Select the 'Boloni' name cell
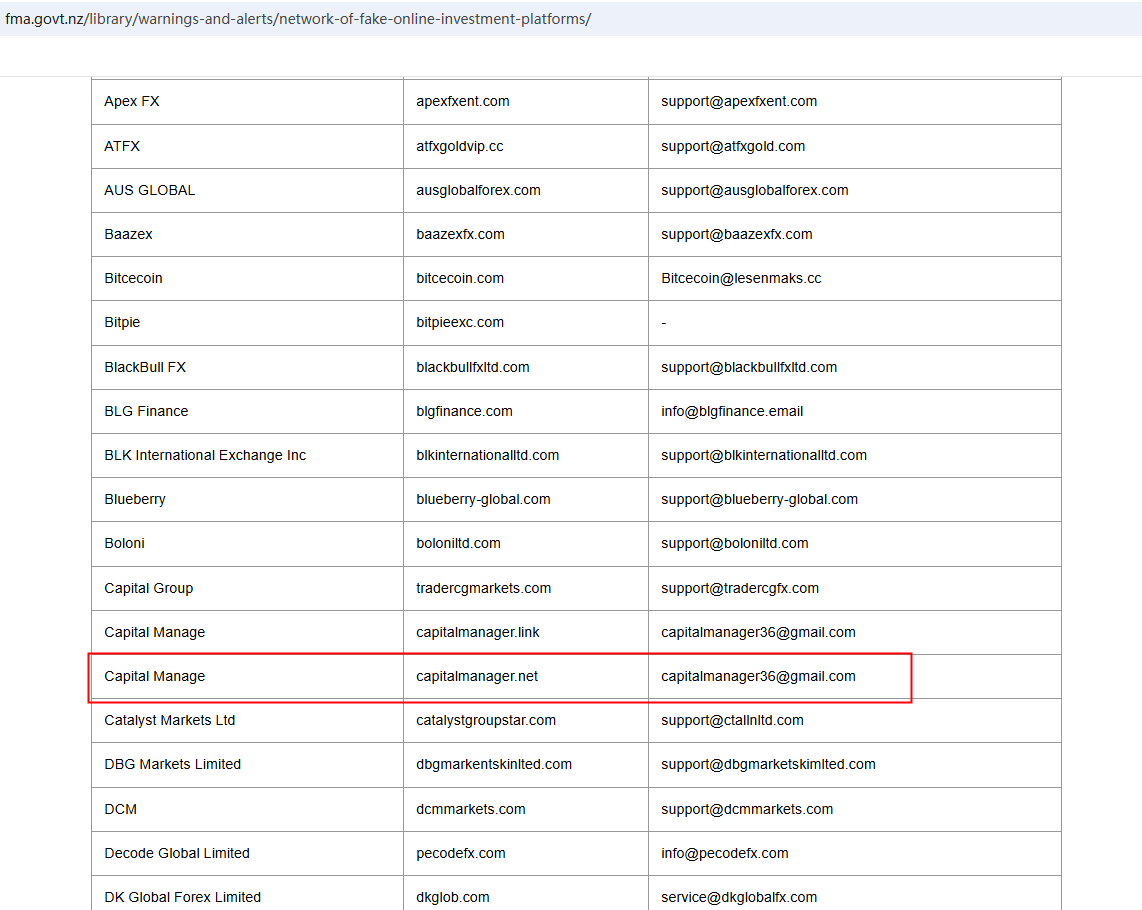This screenshot has width=1142, height=910. [x=248, y=544]
